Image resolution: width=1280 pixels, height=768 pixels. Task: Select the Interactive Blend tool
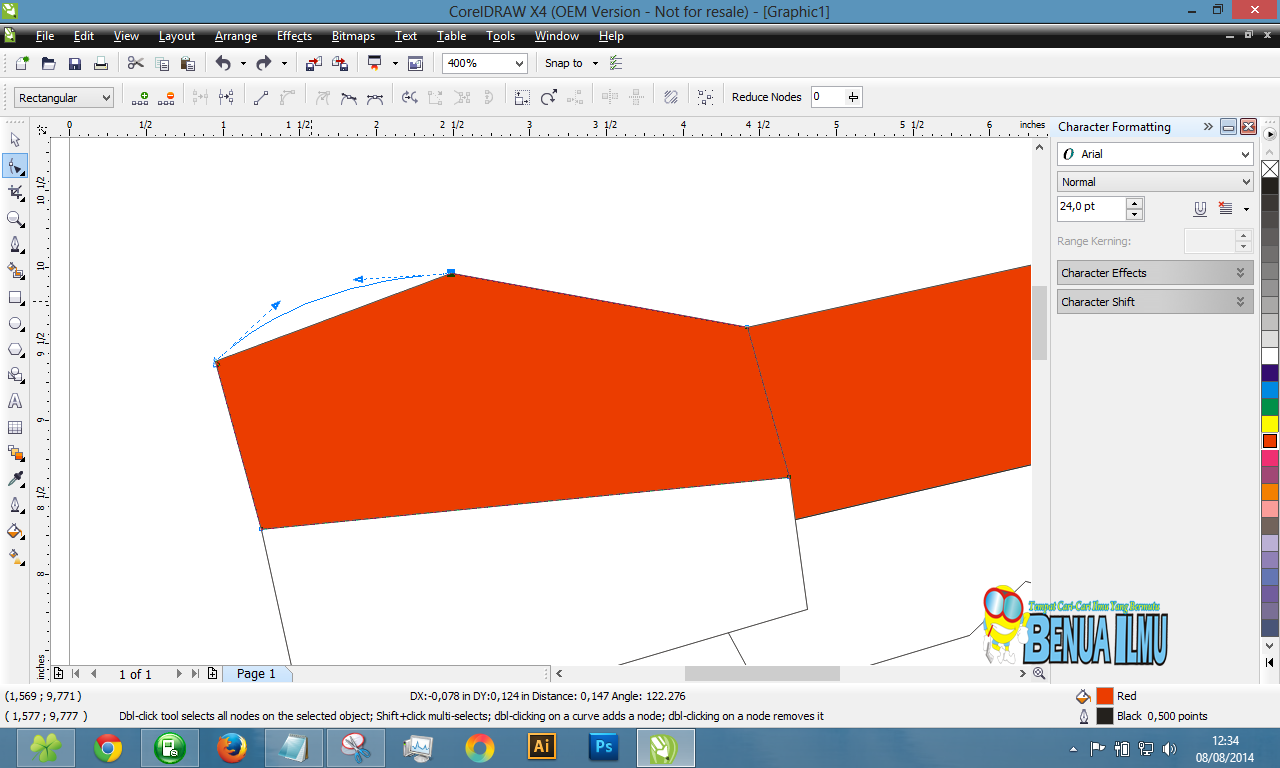click(x=15, y=453)
